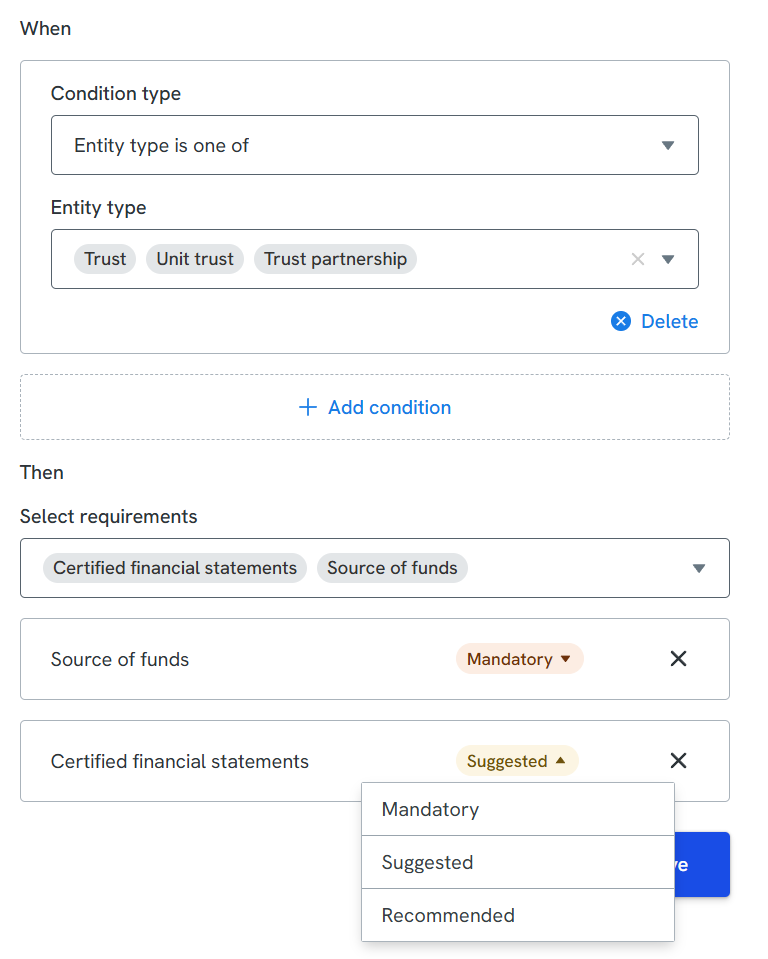768x959 pixels.
Task: Remove the Certified financial statements requirement row
Action: click(x=678, y=761)
